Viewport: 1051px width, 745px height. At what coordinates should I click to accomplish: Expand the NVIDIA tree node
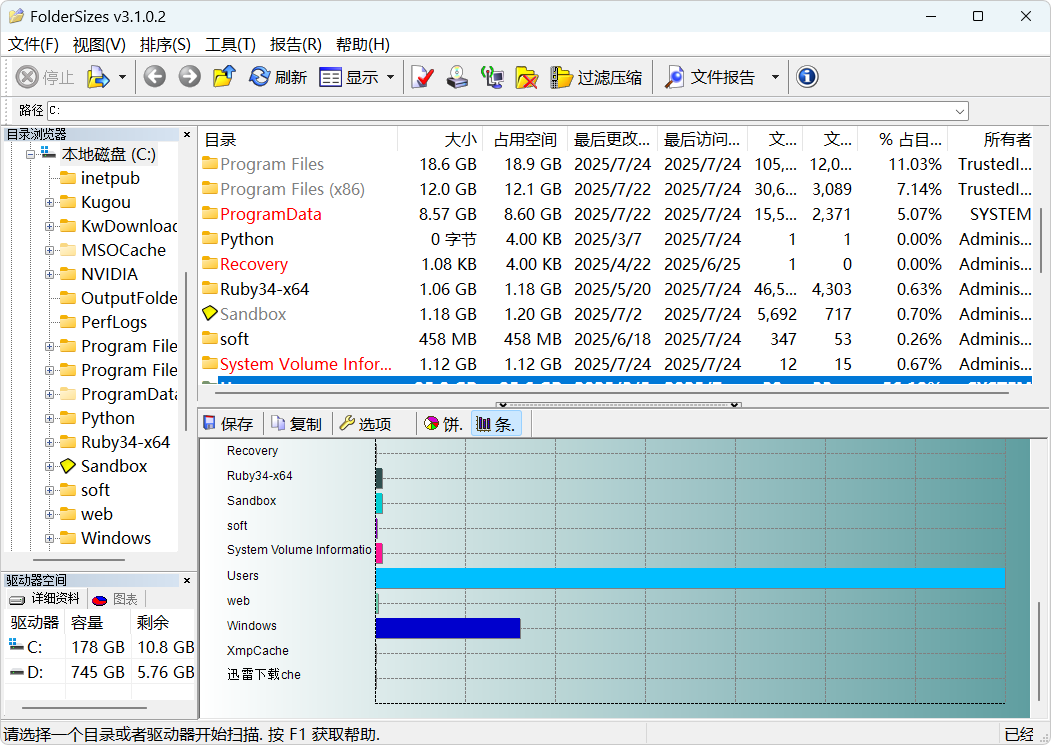(x=50, y=275)
